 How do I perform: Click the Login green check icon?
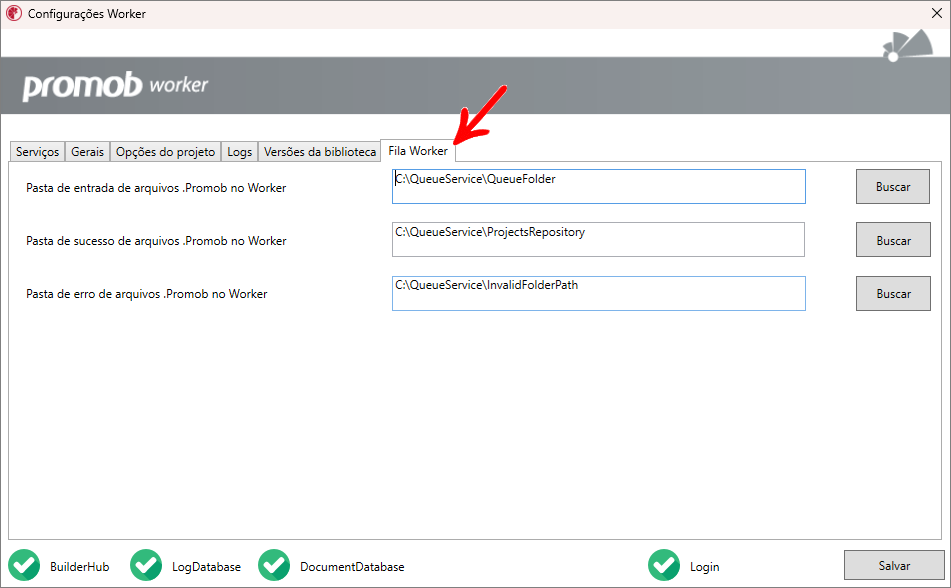tap(664, 565)
